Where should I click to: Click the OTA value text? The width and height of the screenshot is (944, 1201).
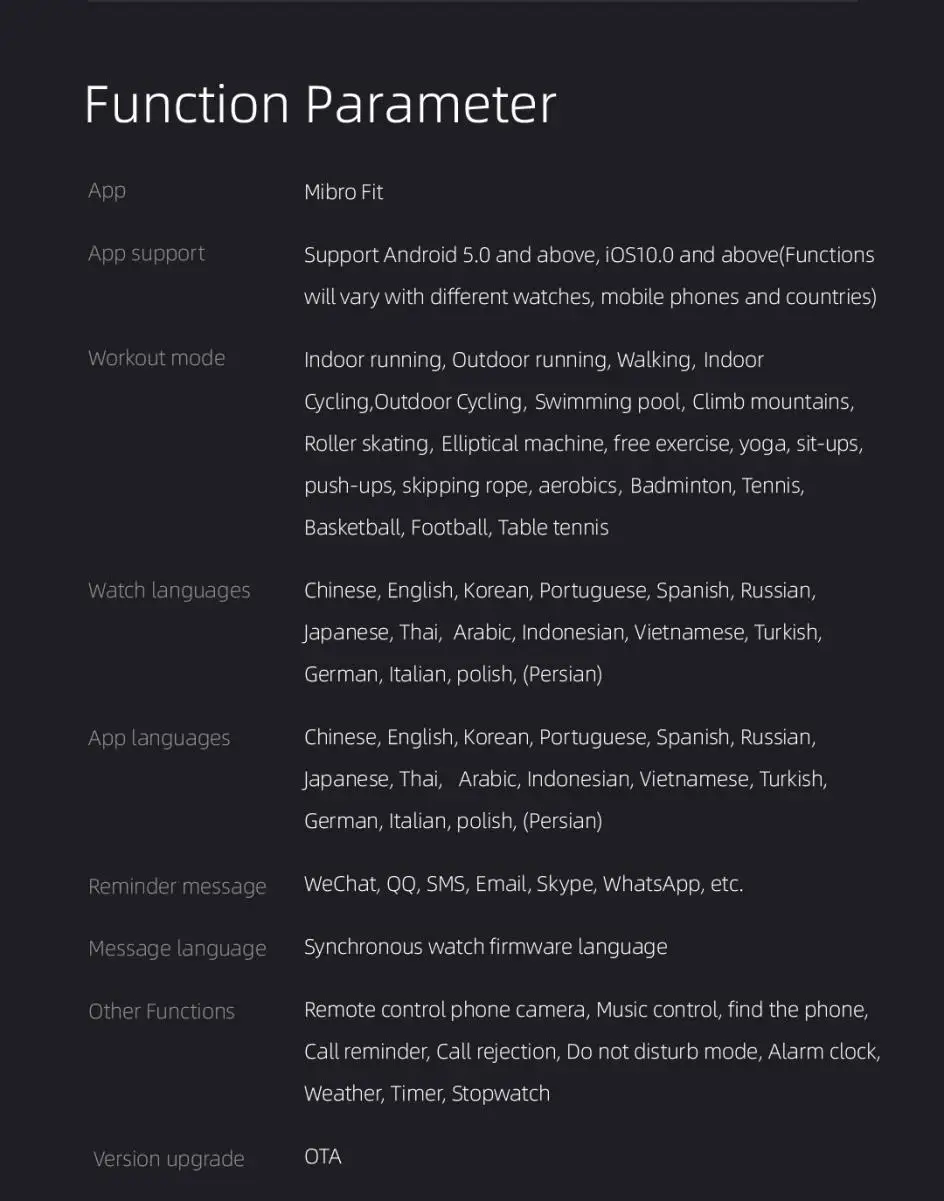(323, 1157)
